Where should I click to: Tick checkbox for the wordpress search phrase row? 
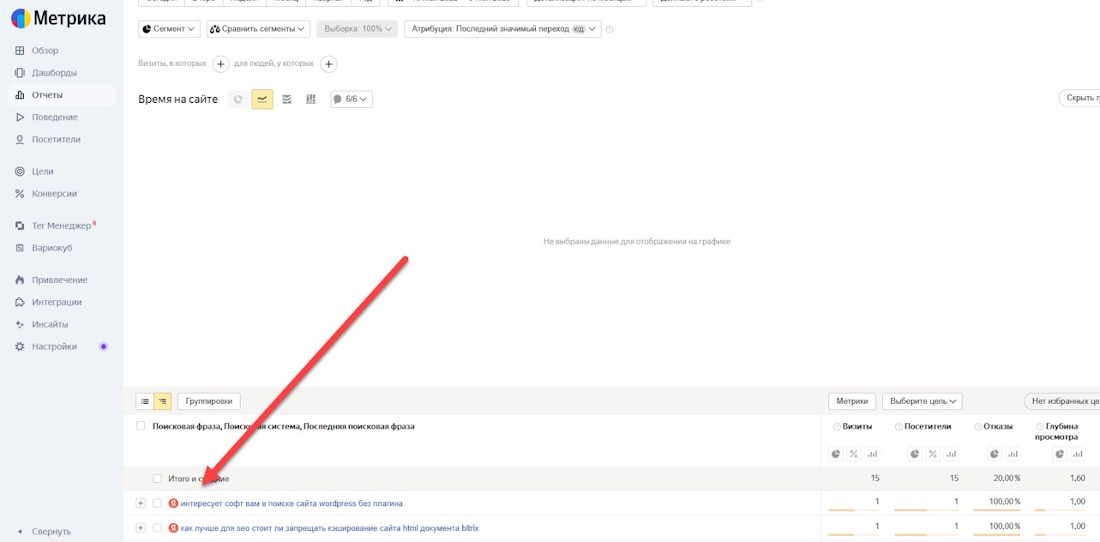[x=157, y=503]
